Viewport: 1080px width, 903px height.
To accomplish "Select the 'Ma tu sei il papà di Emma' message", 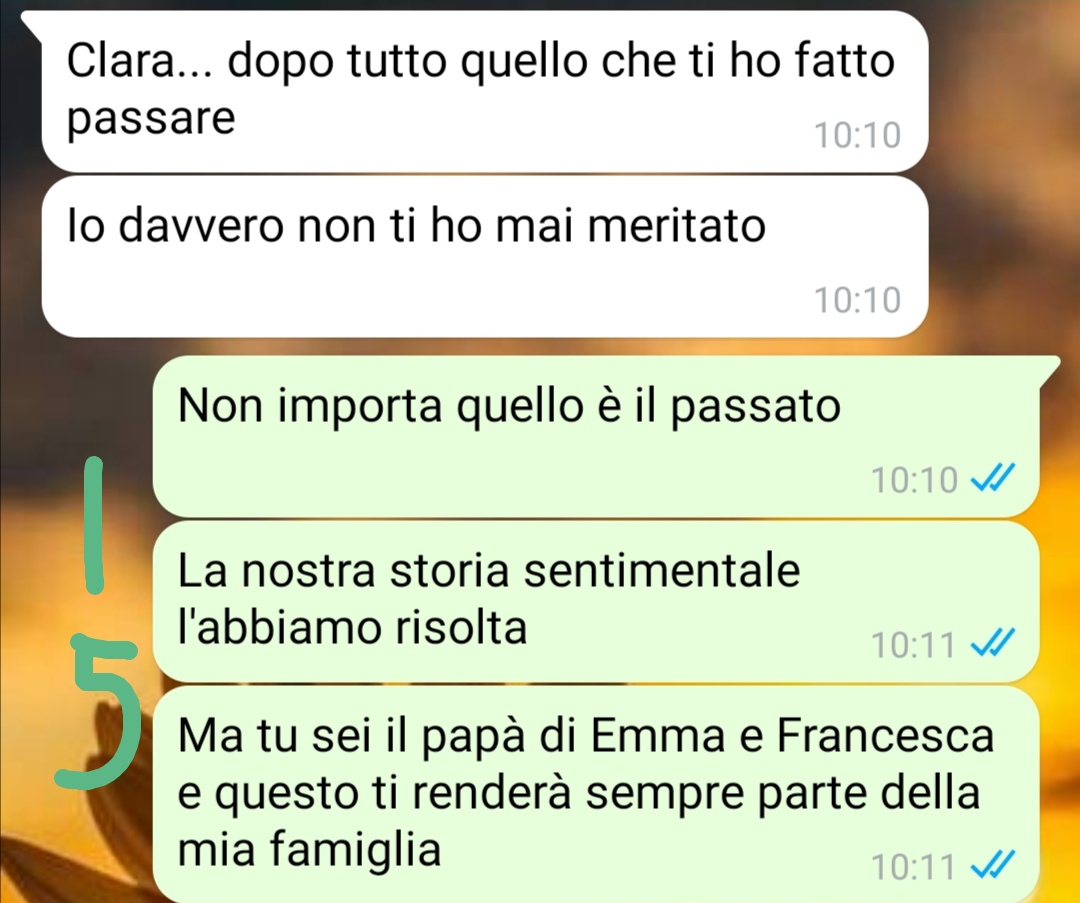I will (x=596, y=794).
